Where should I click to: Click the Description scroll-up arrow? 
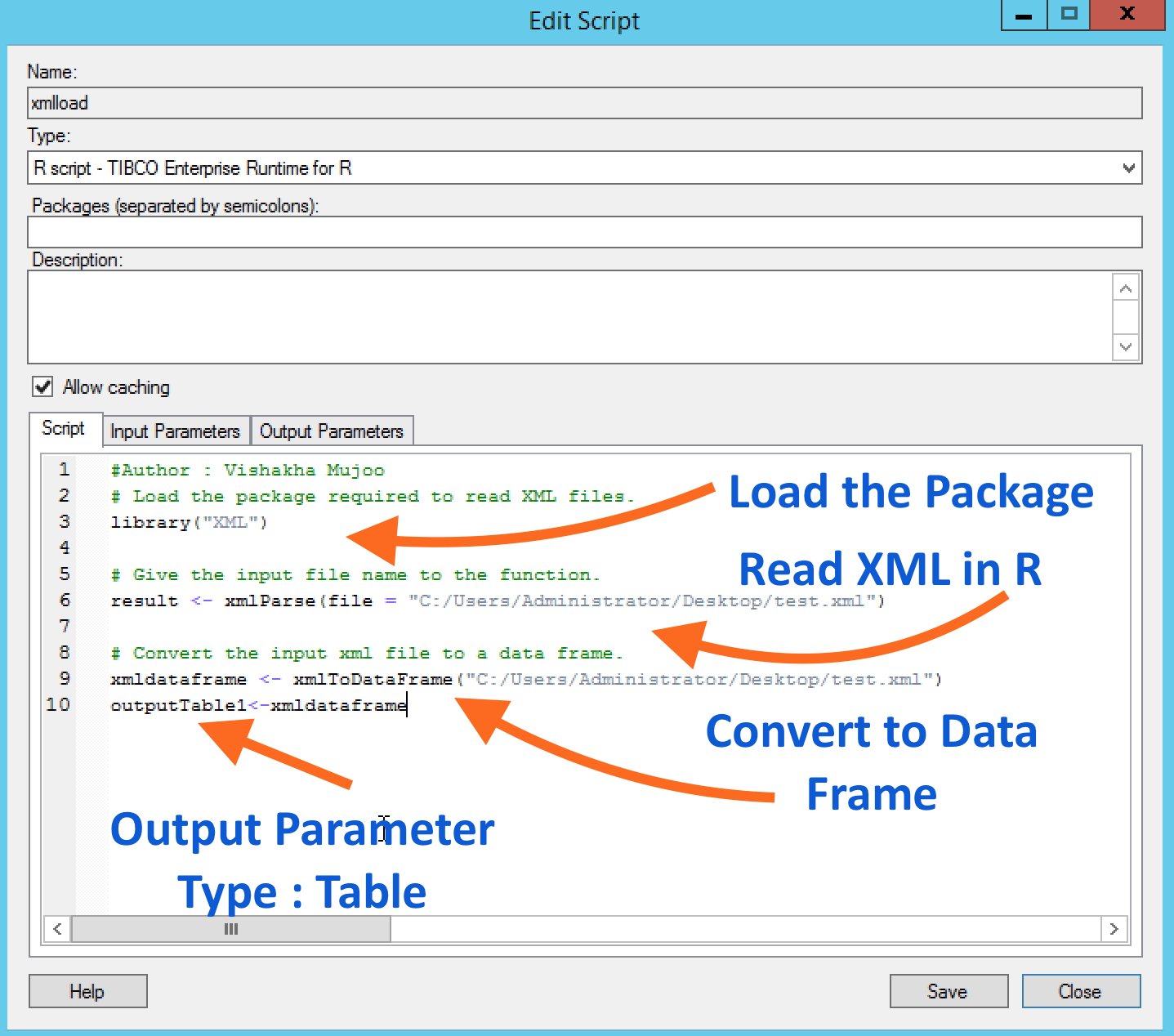pyautogui.click(x=1125, y=287)
